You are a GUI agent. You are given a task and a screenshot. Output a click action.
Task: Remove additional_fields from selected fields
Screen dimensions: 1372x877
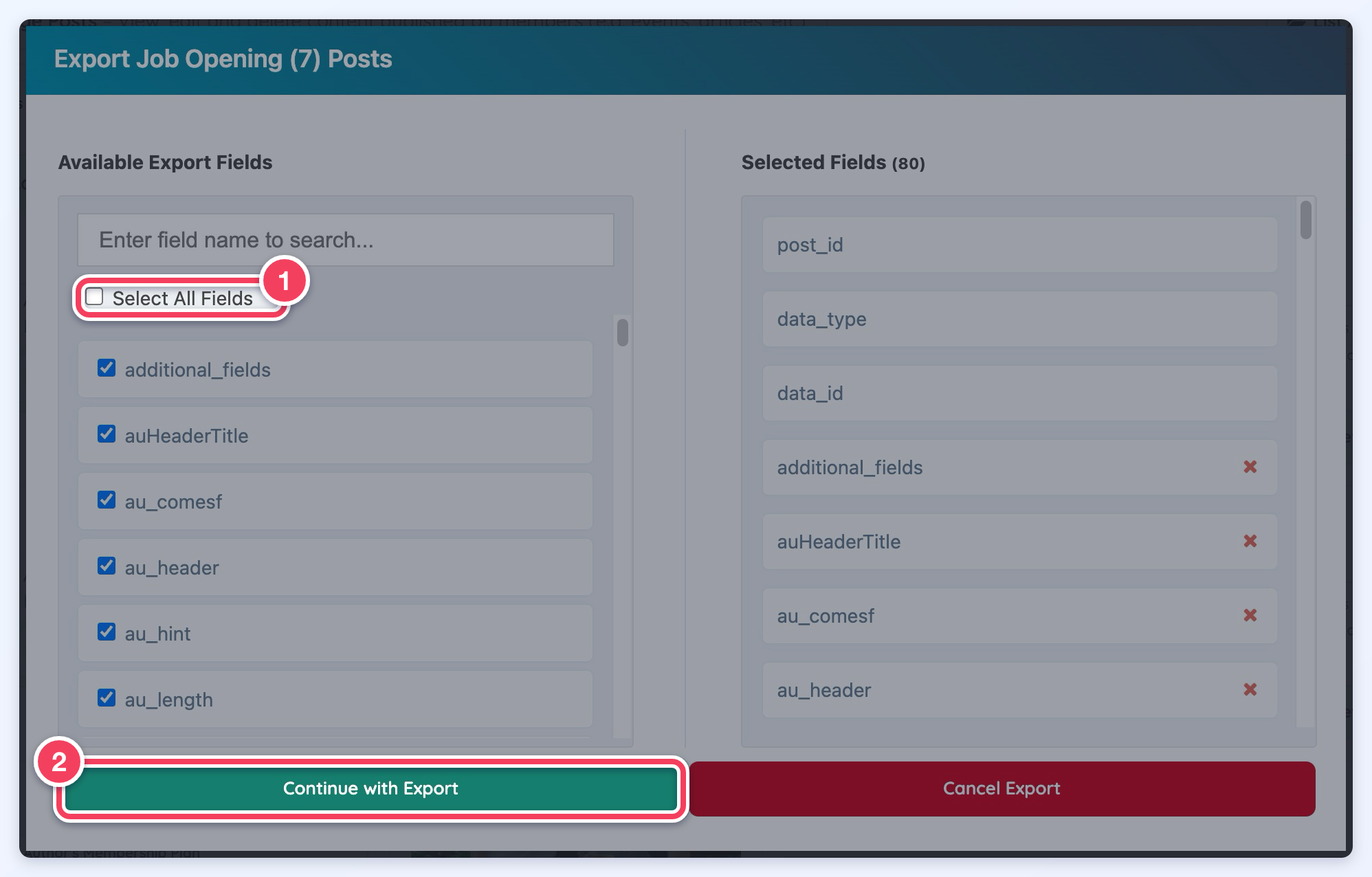[1250, 467]
